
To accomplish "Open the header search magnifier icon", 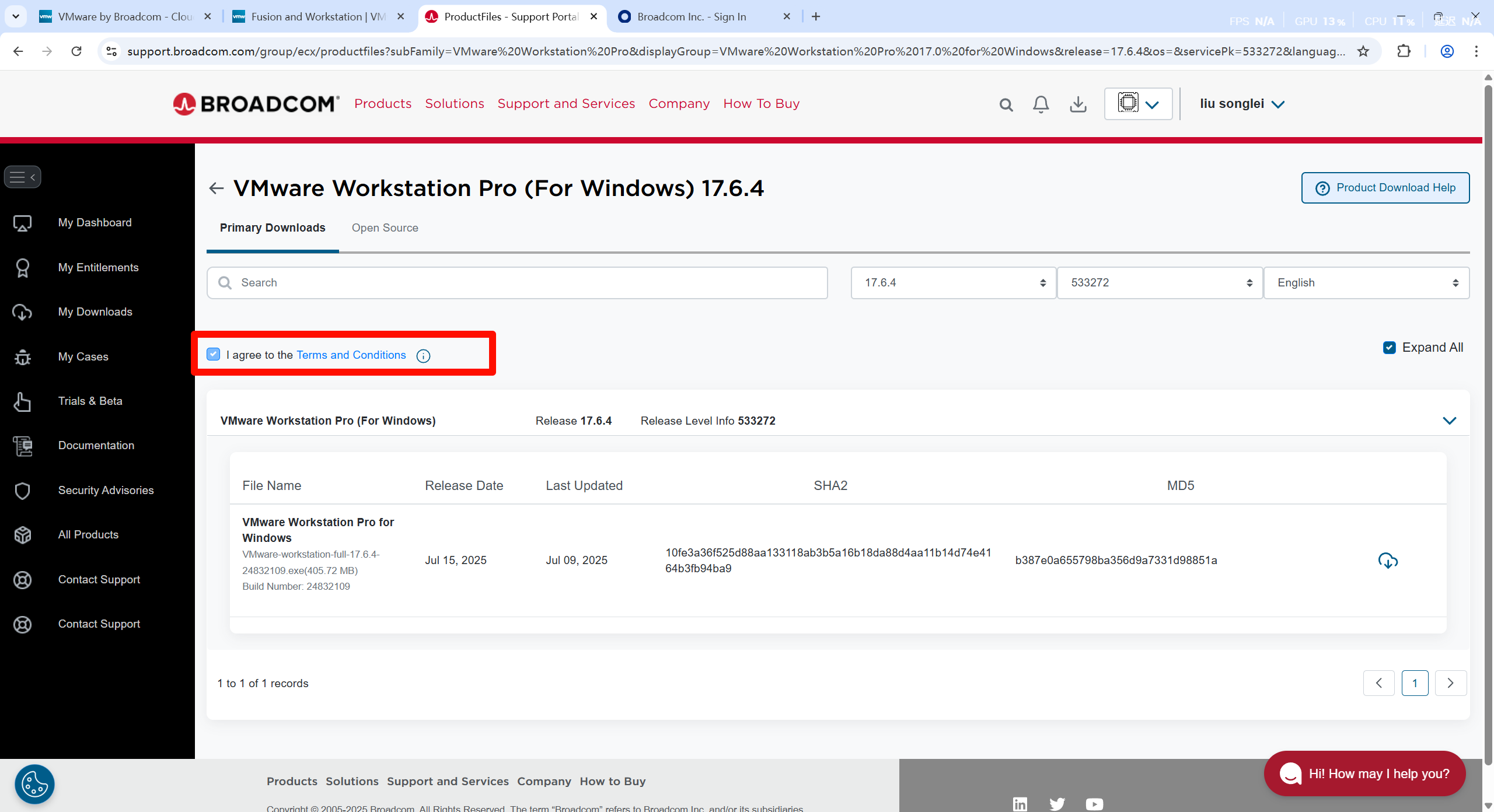I will click(1006, 105).
